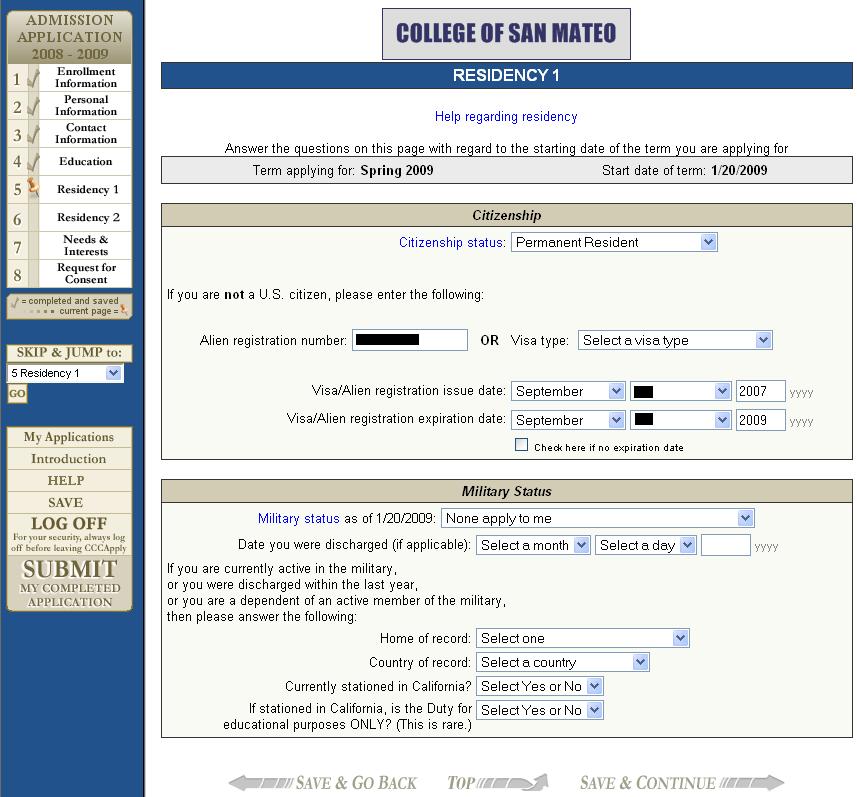Click Save & Continue arrow
This screenshot has height=797, width=857.
click(682, 782)
